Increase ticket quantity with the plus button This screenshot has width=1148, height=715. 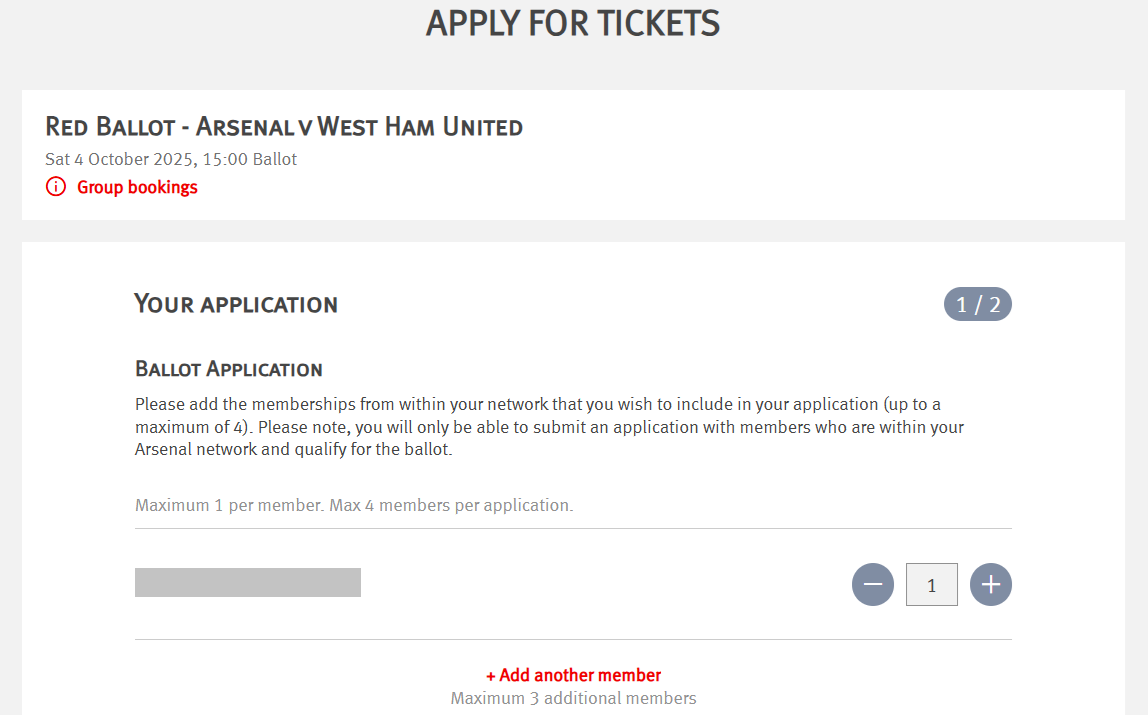tap(991, 585)
